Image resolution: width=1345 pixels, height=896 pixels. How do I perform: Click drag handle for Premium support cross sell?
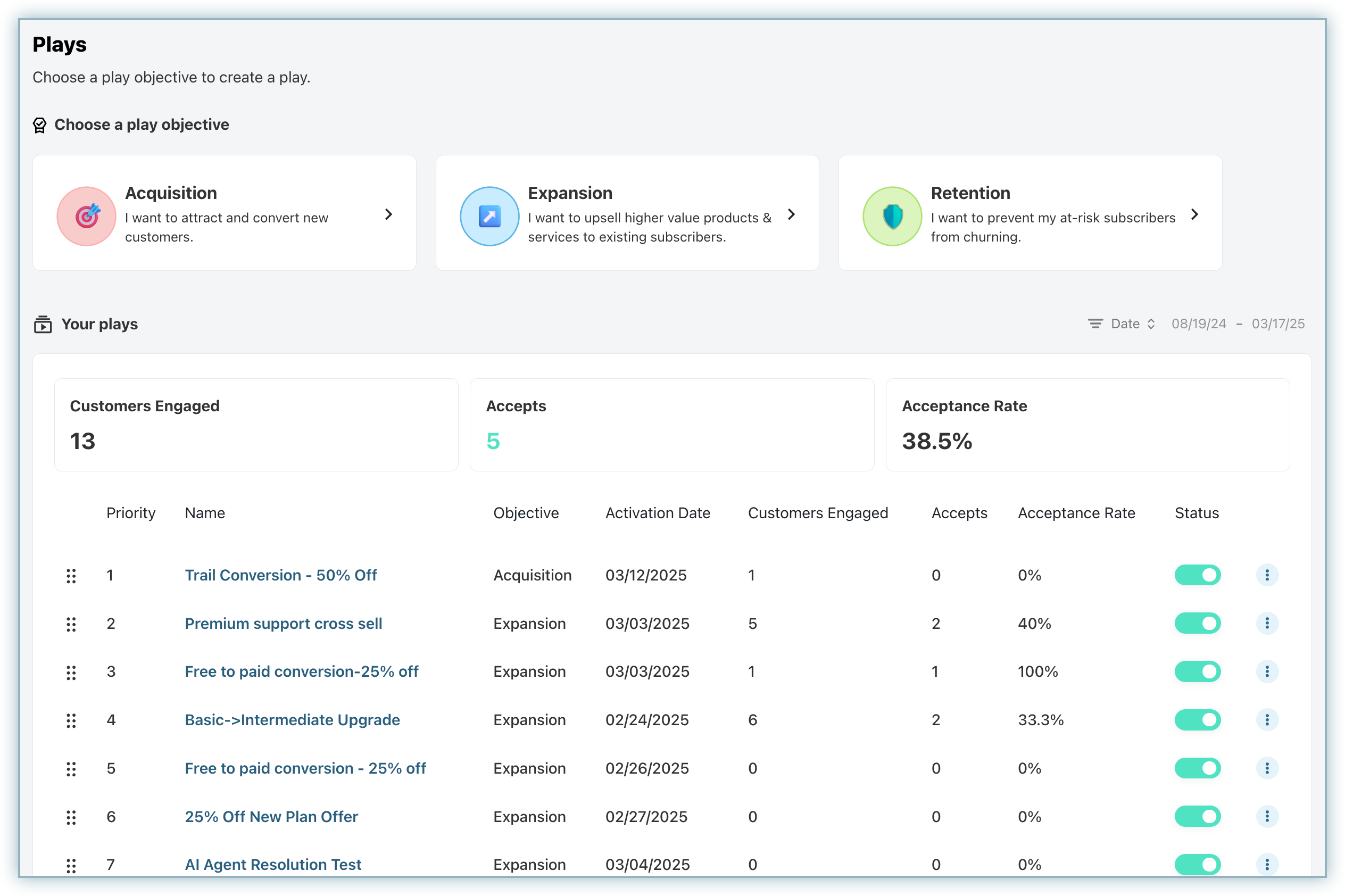[x=71, y=624]
